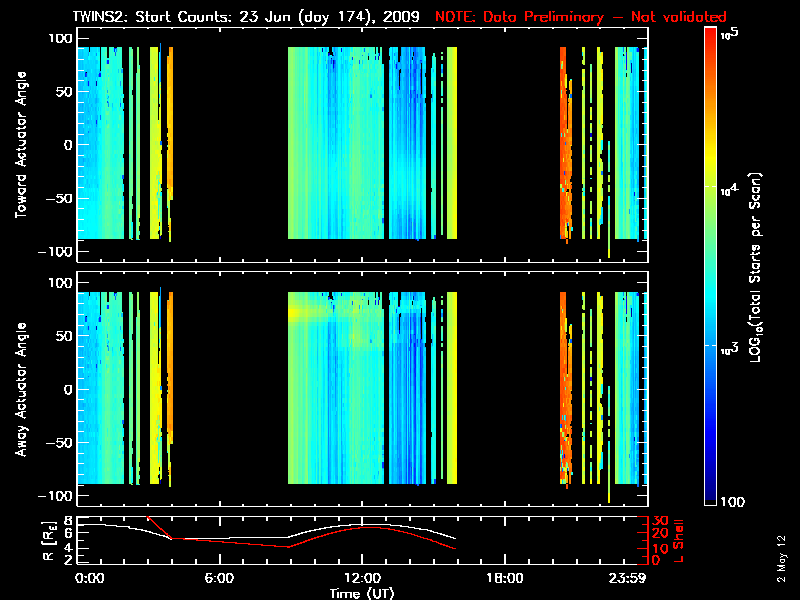
Task: Click the Time (UT) axis label
Action: [363, 592]
